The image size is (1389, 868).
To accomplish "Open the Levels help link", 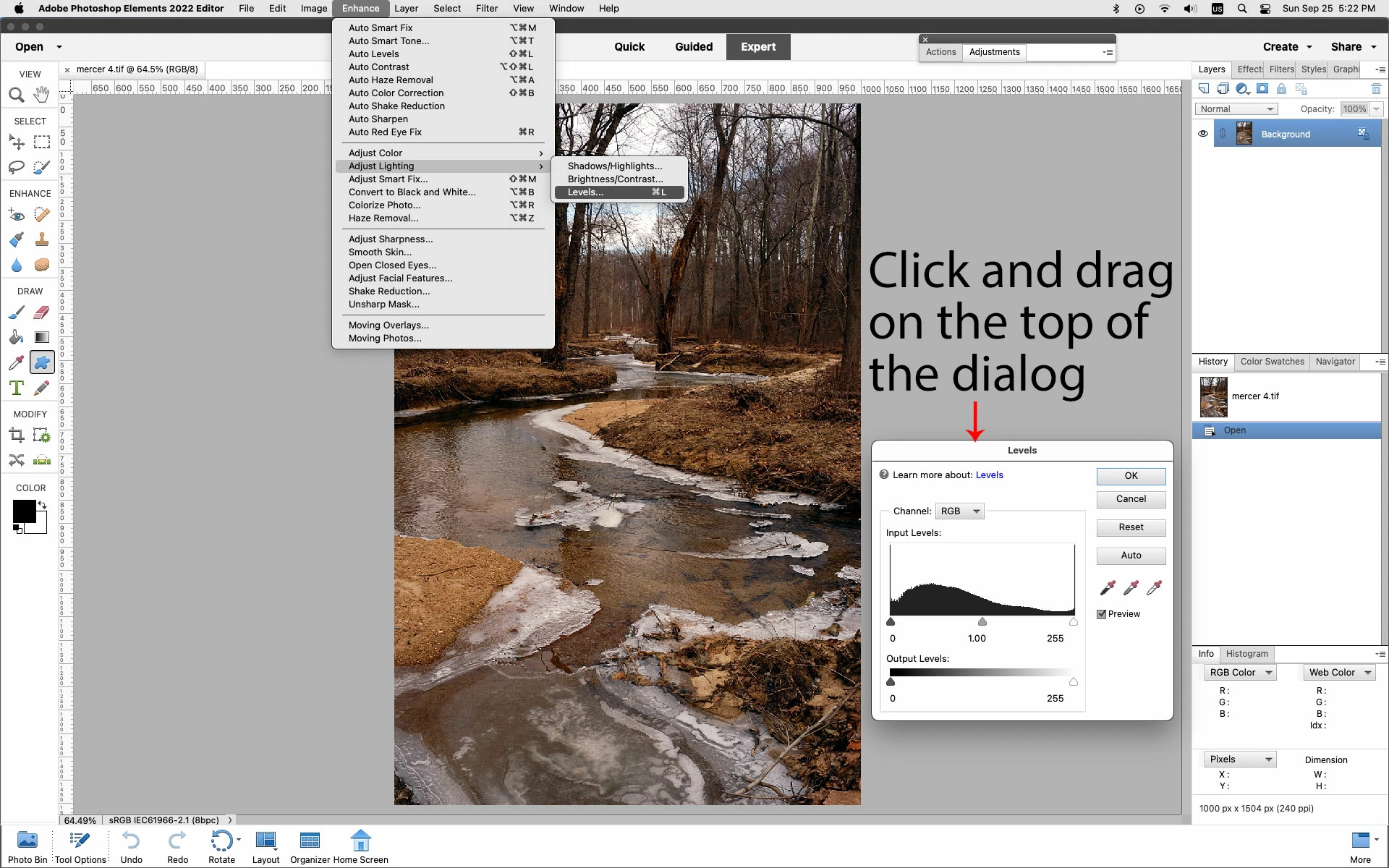I will (989, 475).
